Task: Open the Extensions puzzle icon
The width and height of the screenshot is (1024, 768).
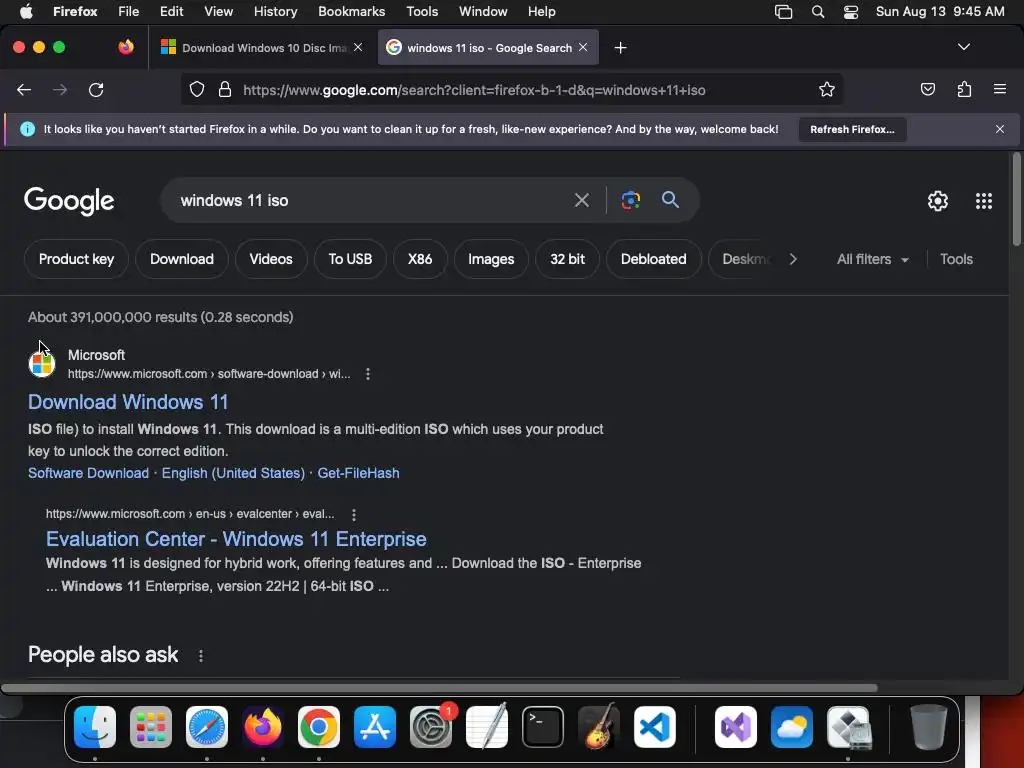Action: tap(964, 89)
